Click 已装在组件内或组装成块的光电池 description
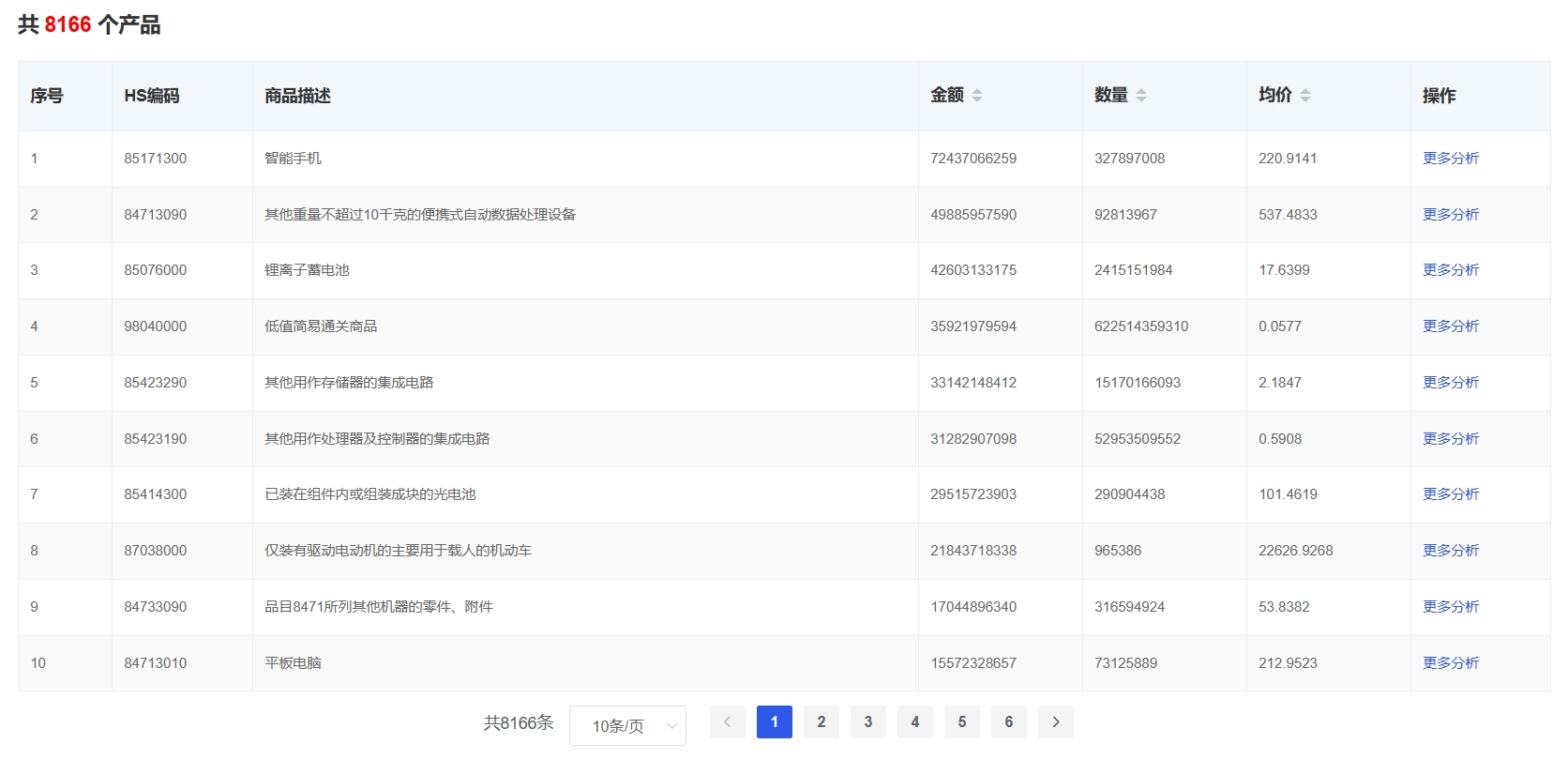This screenshot has width=1568, height=759. [x=370, y=494]
